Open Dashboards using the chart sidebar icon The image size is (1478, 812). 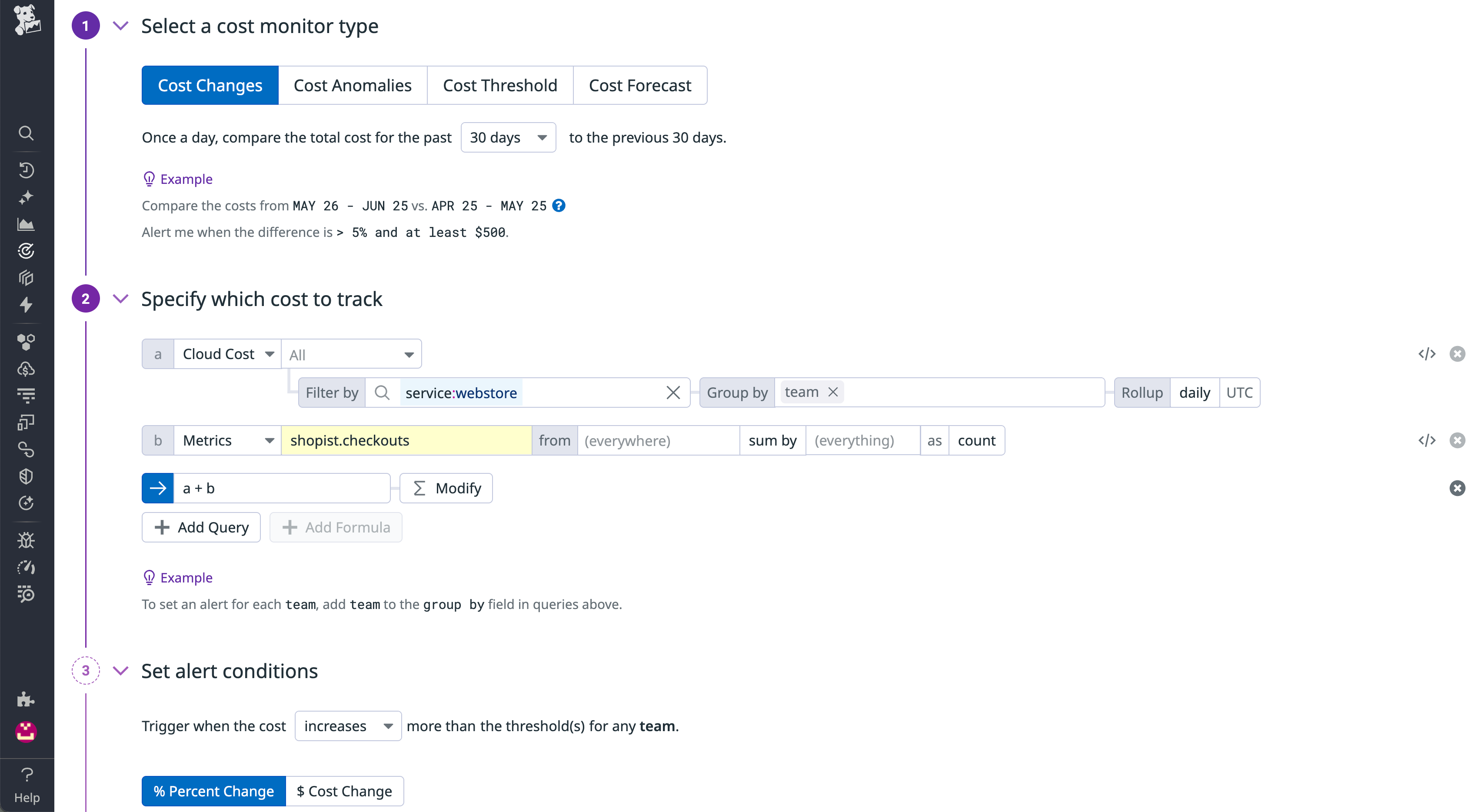click(x=27, y=224)
